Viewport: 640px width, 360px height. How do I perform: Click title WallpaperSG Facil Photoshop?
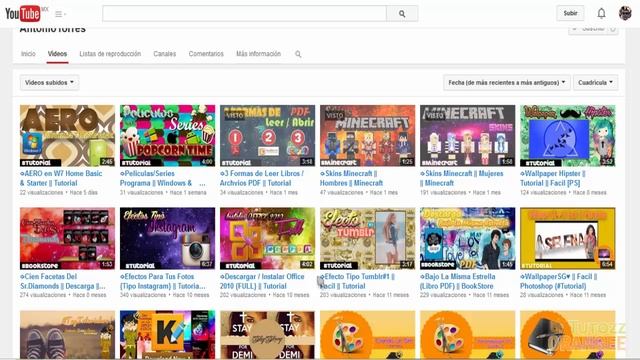click(x=558, y=281)
